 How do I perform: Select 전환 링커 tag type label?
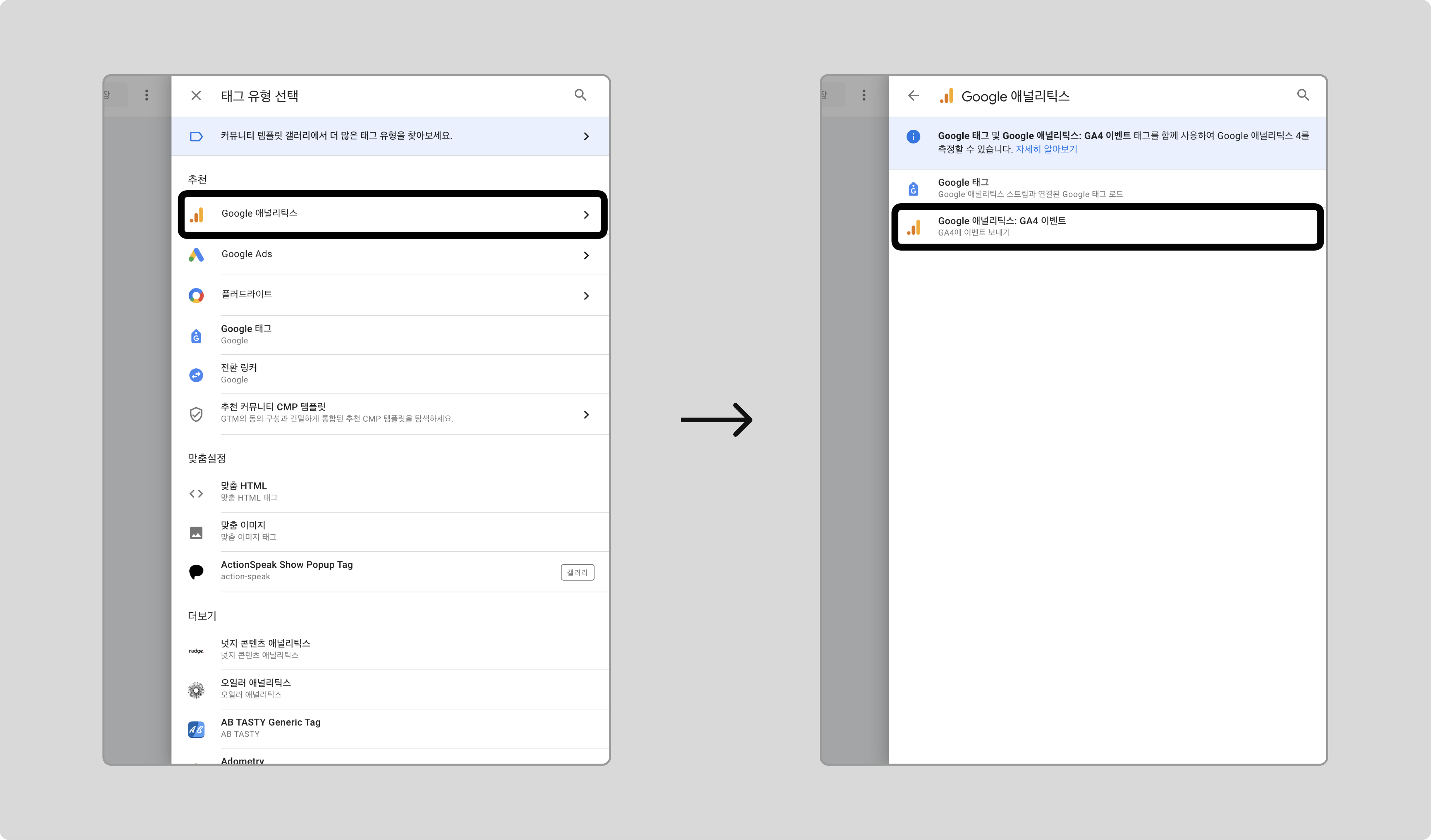point(238,367)
